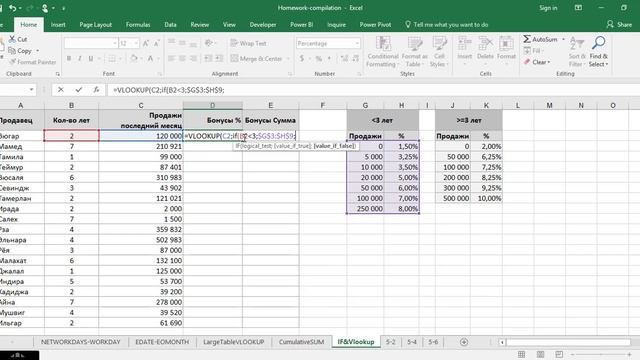Click Accounting Number Format dollar icon
This screenshot has width=640, height=360.
[302, 59]
